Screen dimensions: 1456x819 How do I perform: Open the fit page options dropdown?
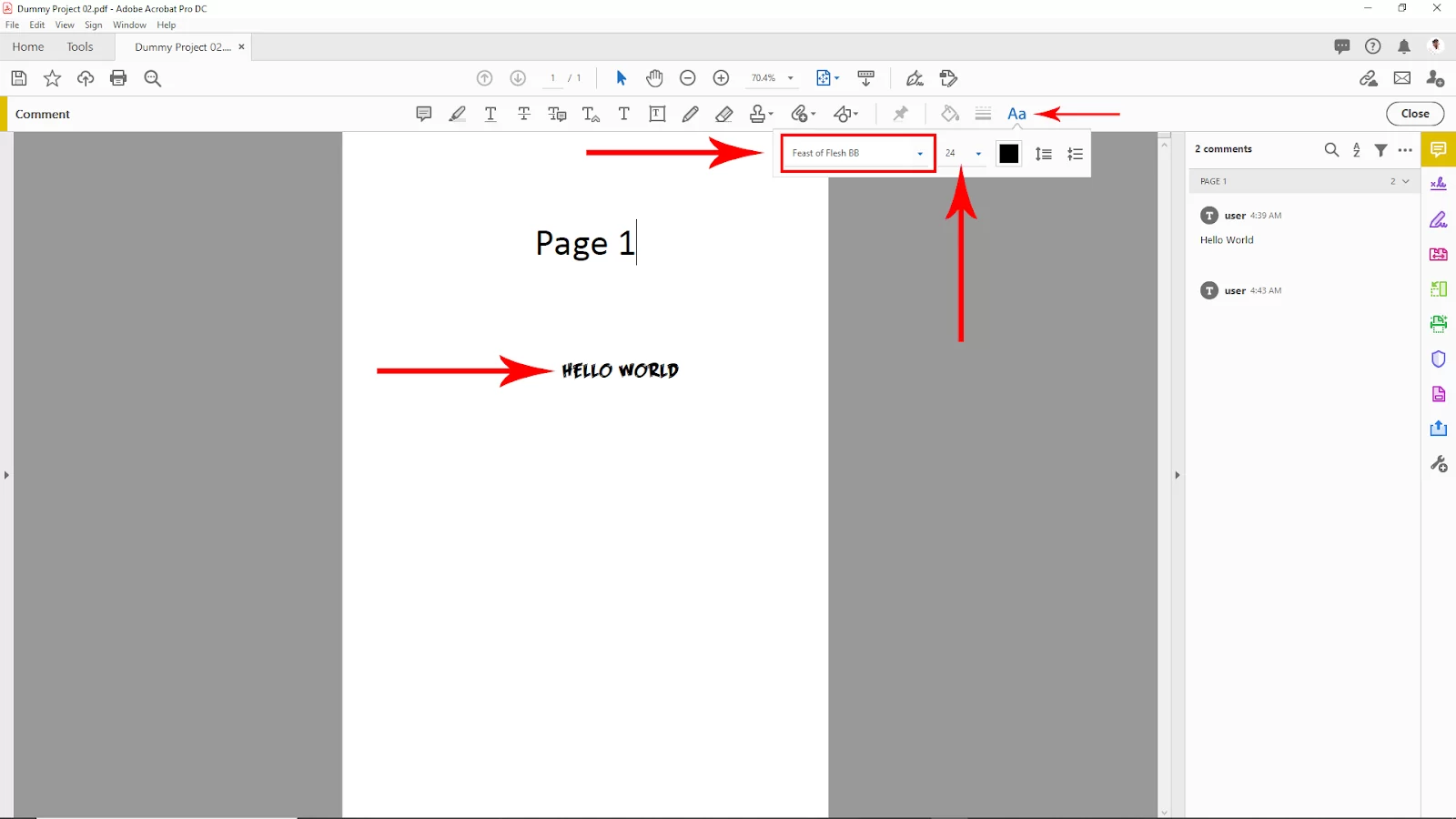coord(827,78)
